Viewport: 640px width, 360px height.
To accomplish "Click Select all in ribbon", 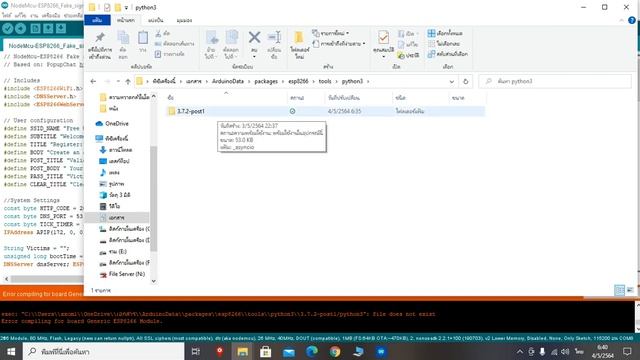I will (x=445, y=33).
